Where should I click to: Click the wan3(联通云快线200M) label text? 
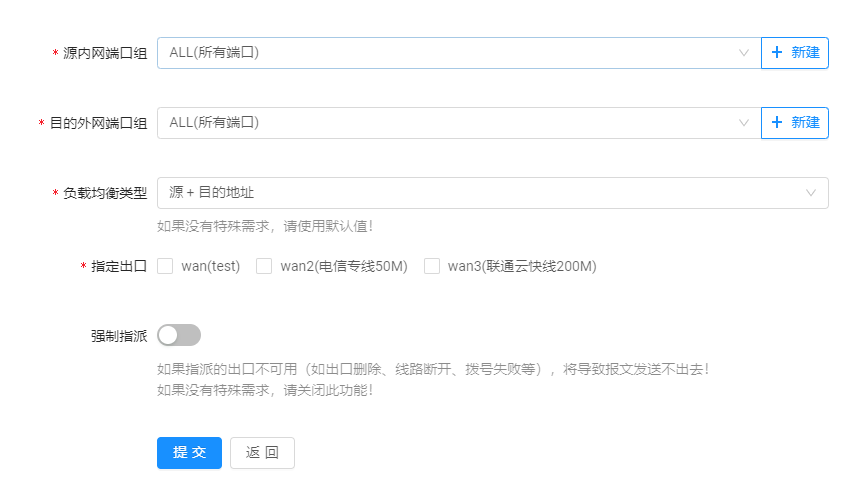tap(522, 266)
